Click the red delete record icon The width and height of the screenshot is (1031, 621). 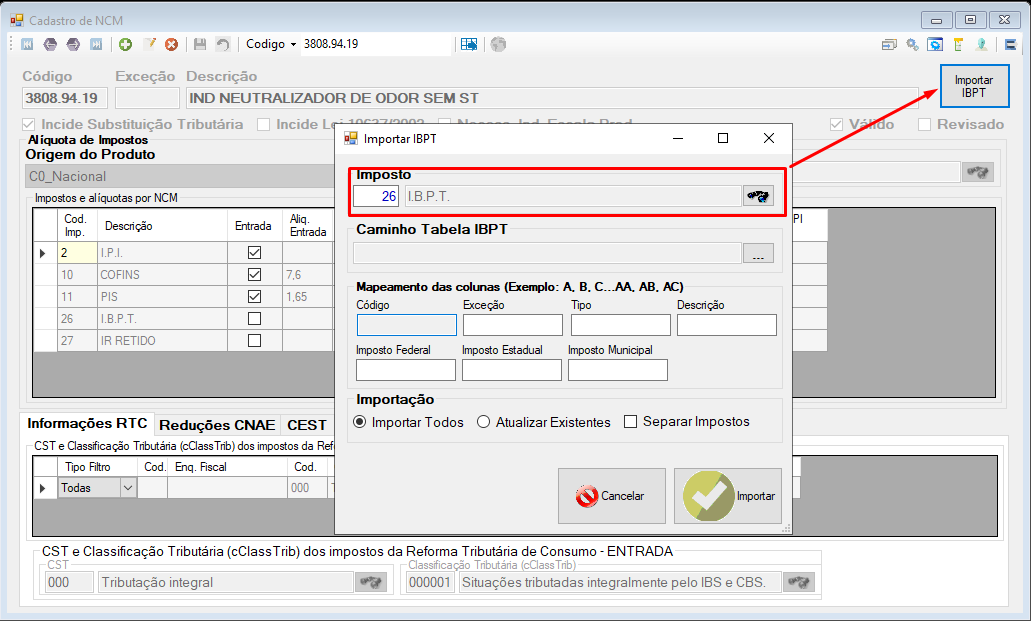click(x=171, y=44)
